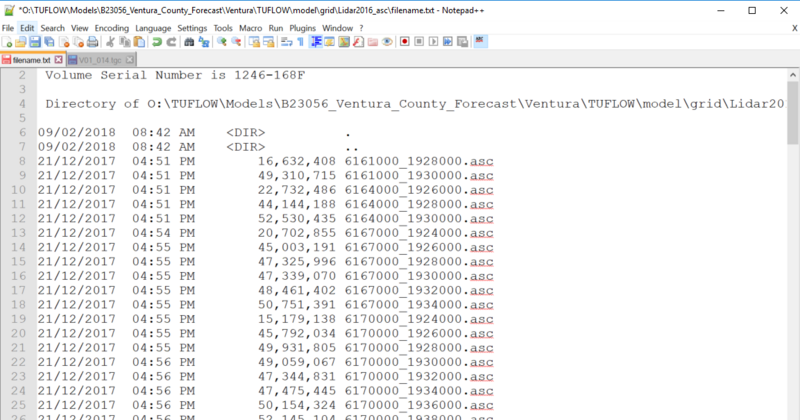Click the Play Recorded Macro button

(435, 43)
